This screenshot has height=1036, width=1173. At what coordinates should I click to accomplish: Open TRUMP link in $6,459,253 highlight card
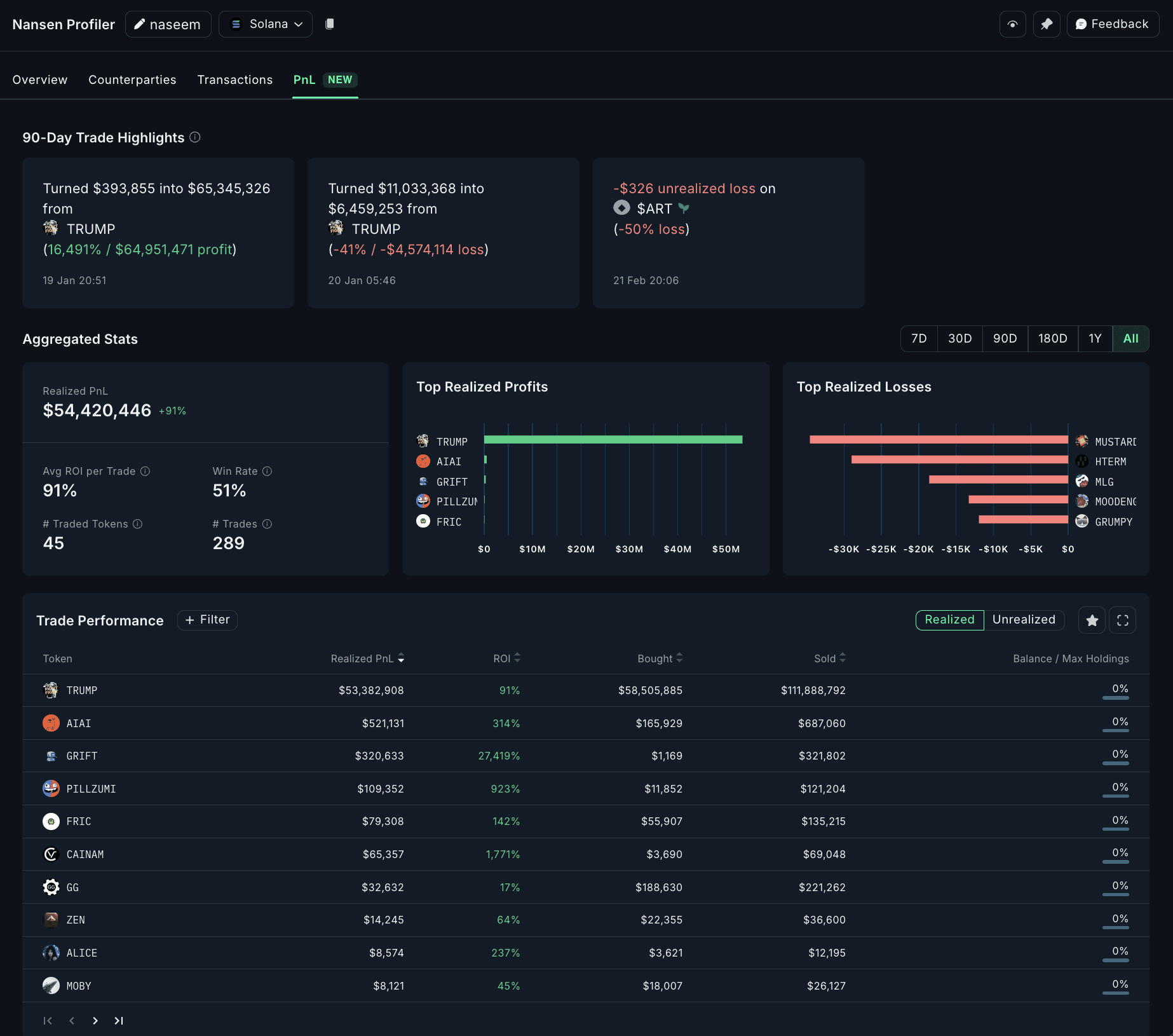pos(365,229)
